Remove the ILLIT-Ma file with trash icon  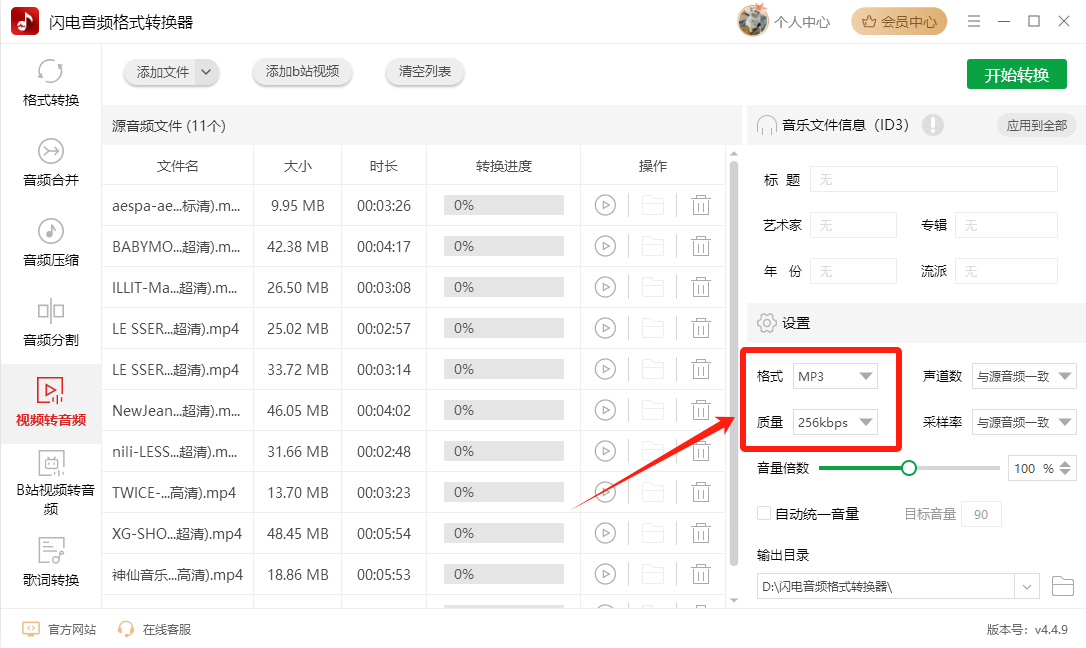click(701, 287)
